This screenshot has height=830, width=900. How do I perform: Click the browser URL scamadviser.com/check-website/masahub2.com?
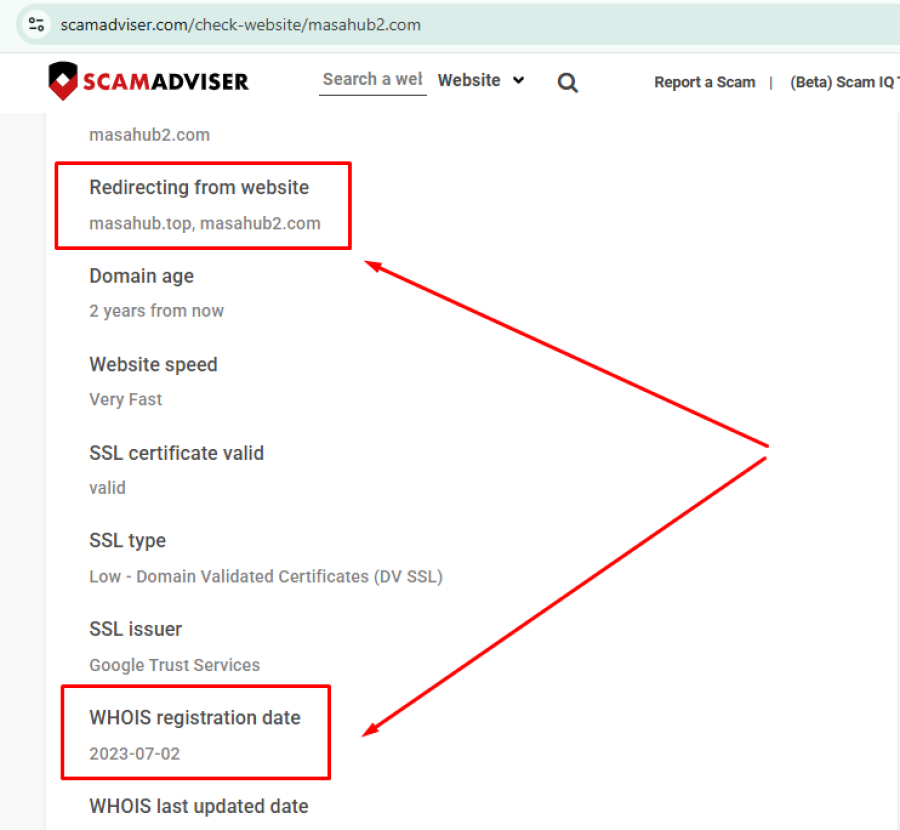coord(240,25)
